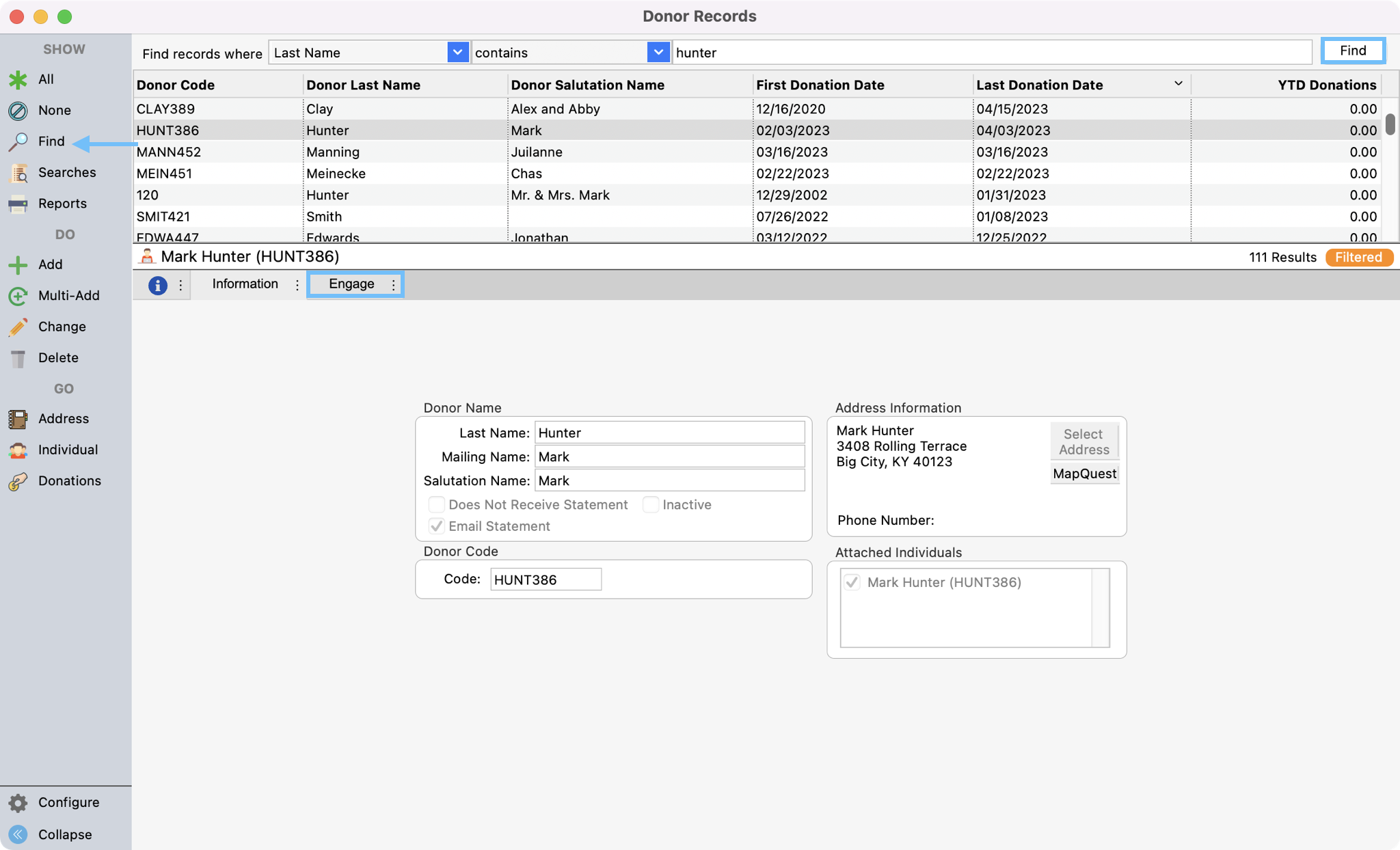1400x850 pixels.
Task: Click the Reports printer icon
Action: 18,204
